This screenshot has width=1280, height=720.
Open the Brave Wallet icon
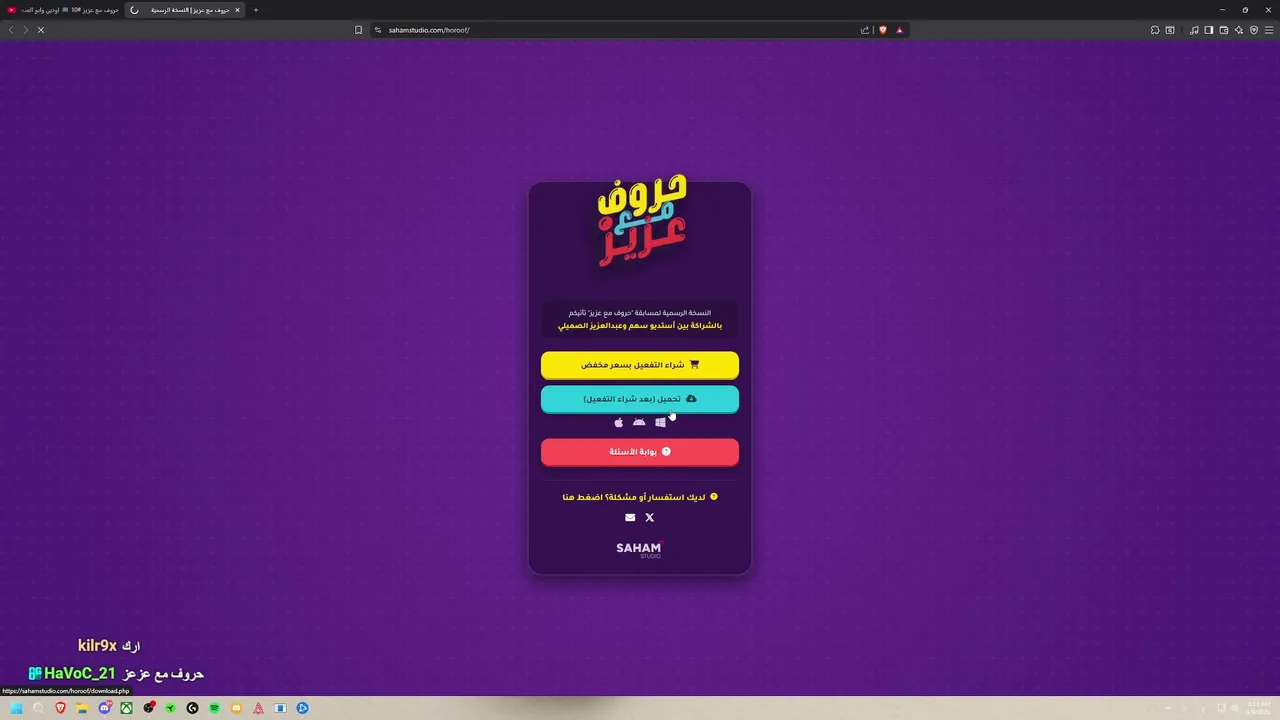(x=1224, y=30)
